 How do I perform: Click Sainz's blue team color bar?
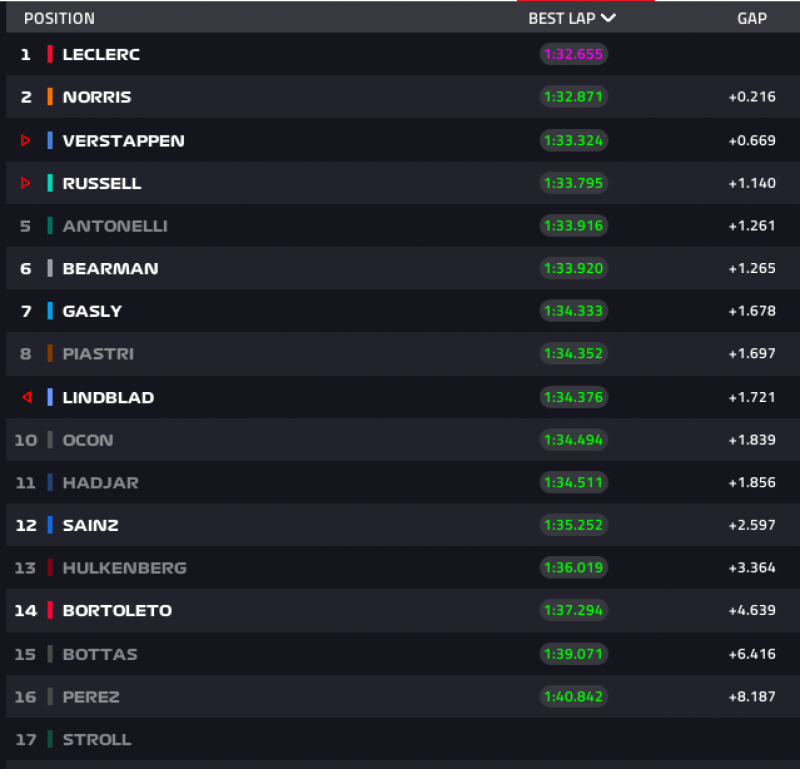50,525
